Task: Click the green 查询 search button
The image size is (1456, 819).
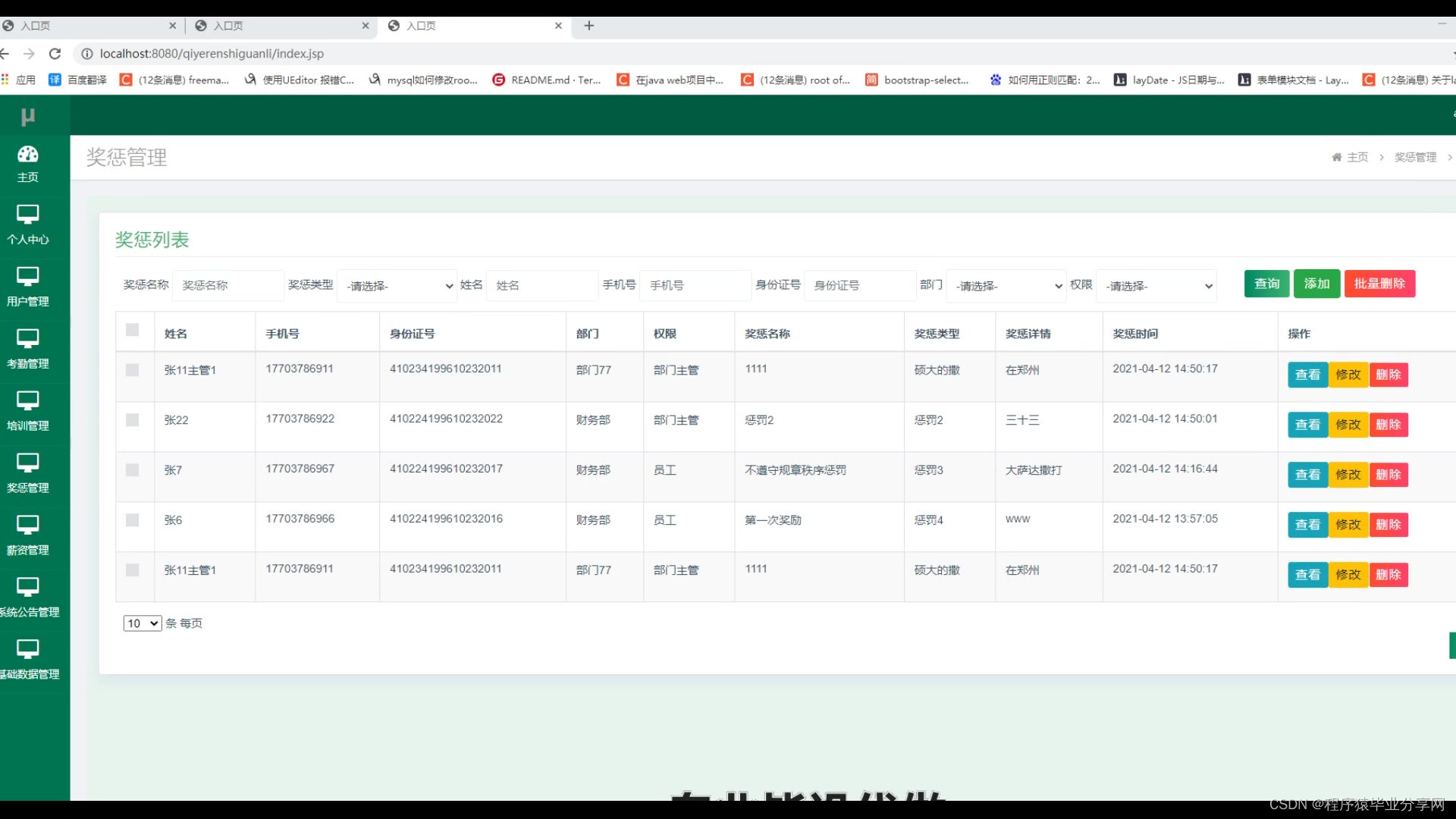Action: tap(1266, 284)
